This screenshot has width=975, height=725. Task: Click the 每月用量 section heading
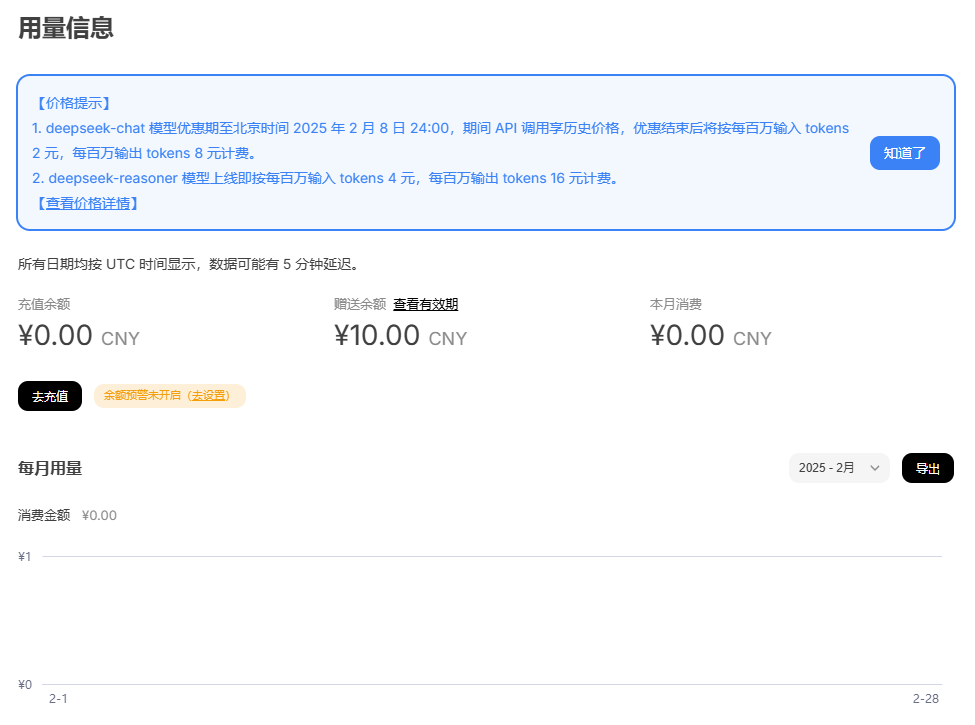point(50,468)
